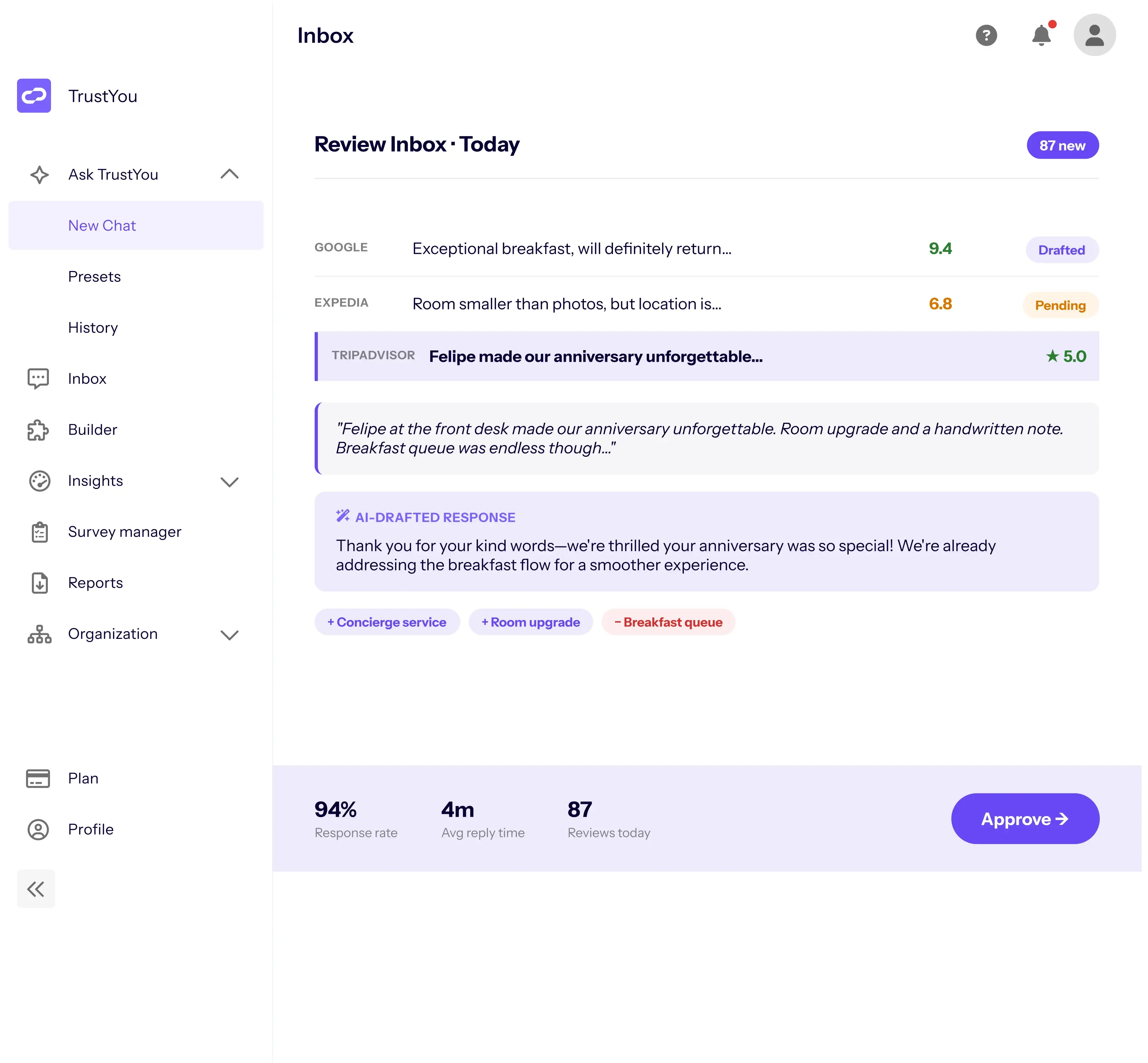Open Google review 'Exceptional breakfast' row
The image size is (1148, 1063).
click(706, 248)
